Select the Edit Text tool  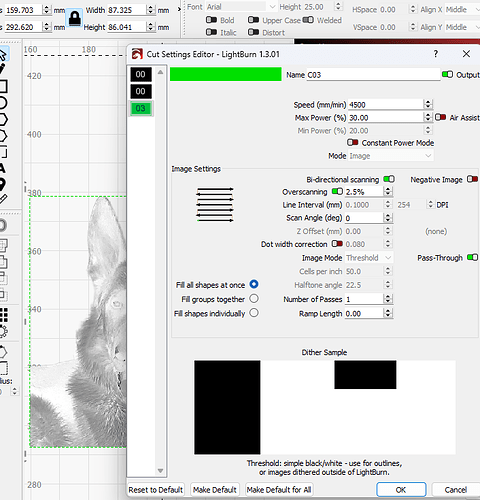(x=3, y=168)
